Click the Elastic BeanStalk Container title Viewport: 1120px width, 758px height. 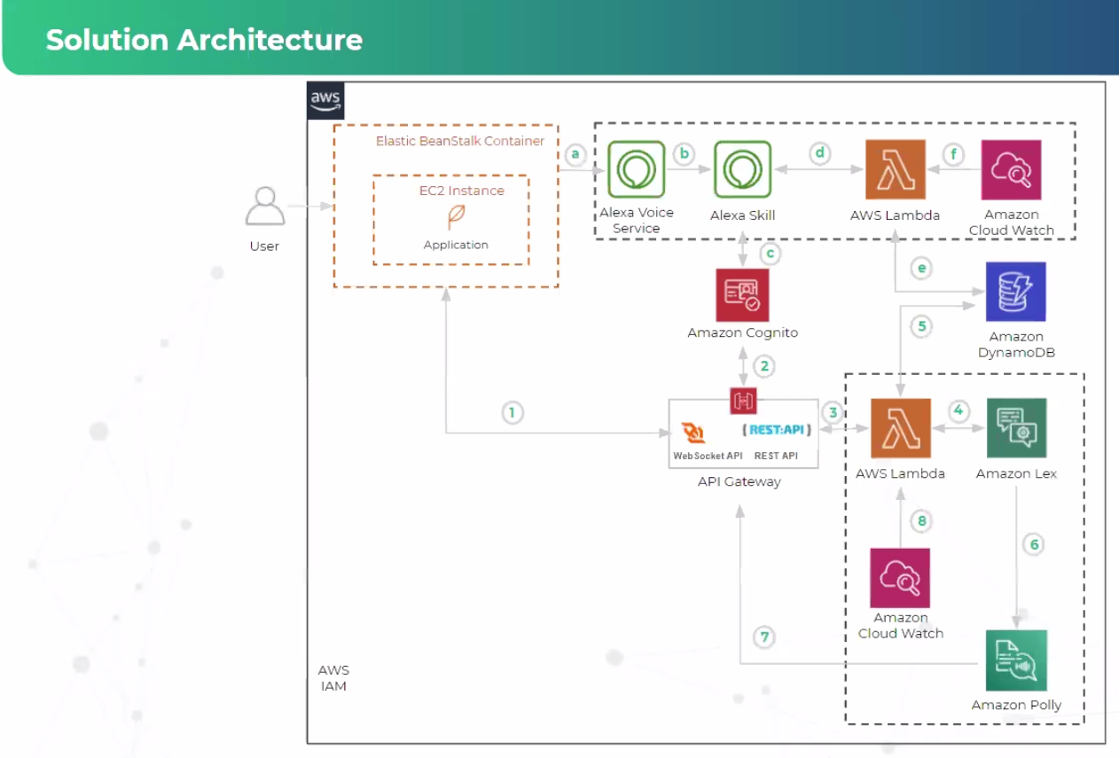click(x=459, y=141)
